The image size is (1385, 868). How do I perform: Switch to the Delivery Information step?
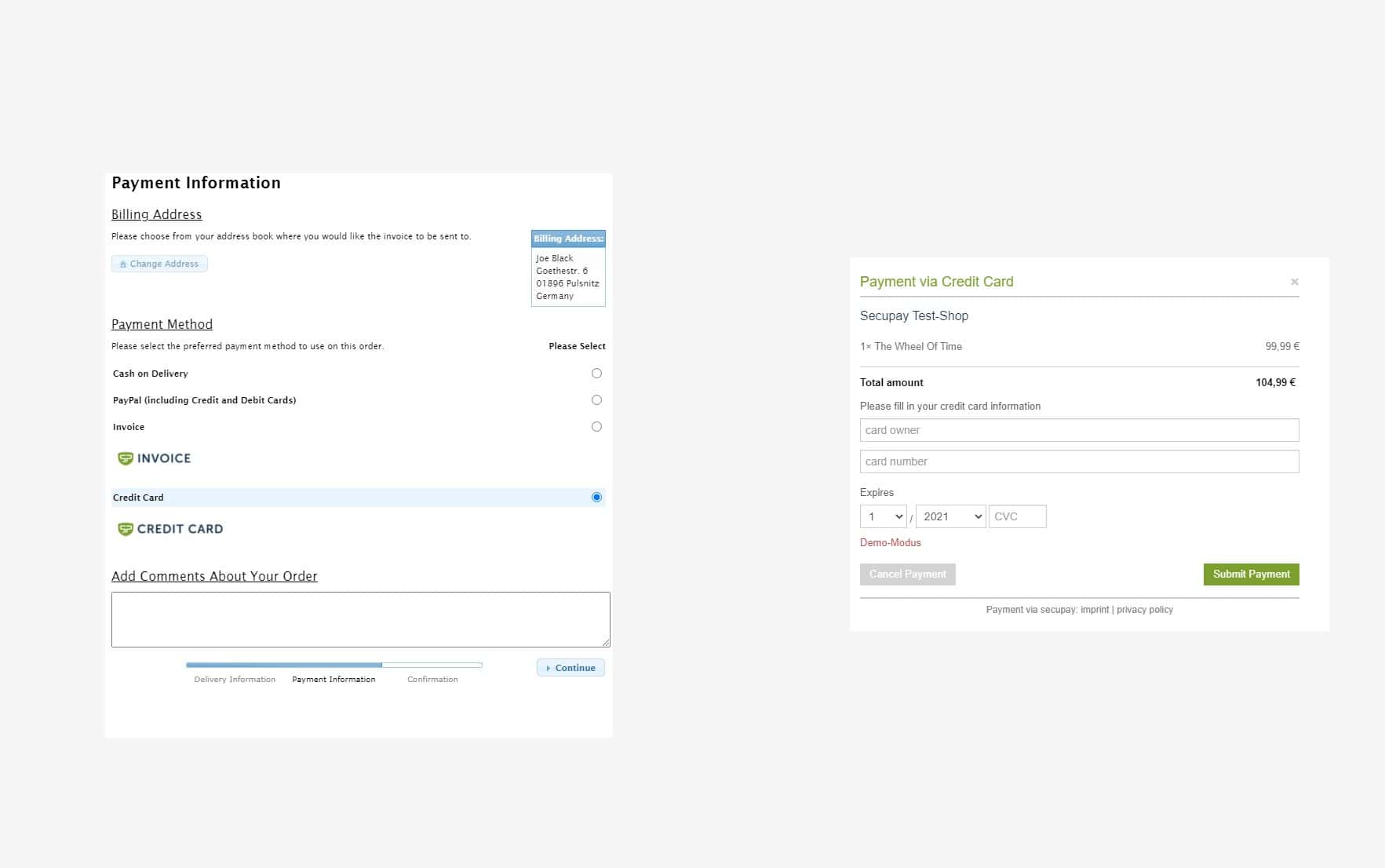tap(234, 679)
